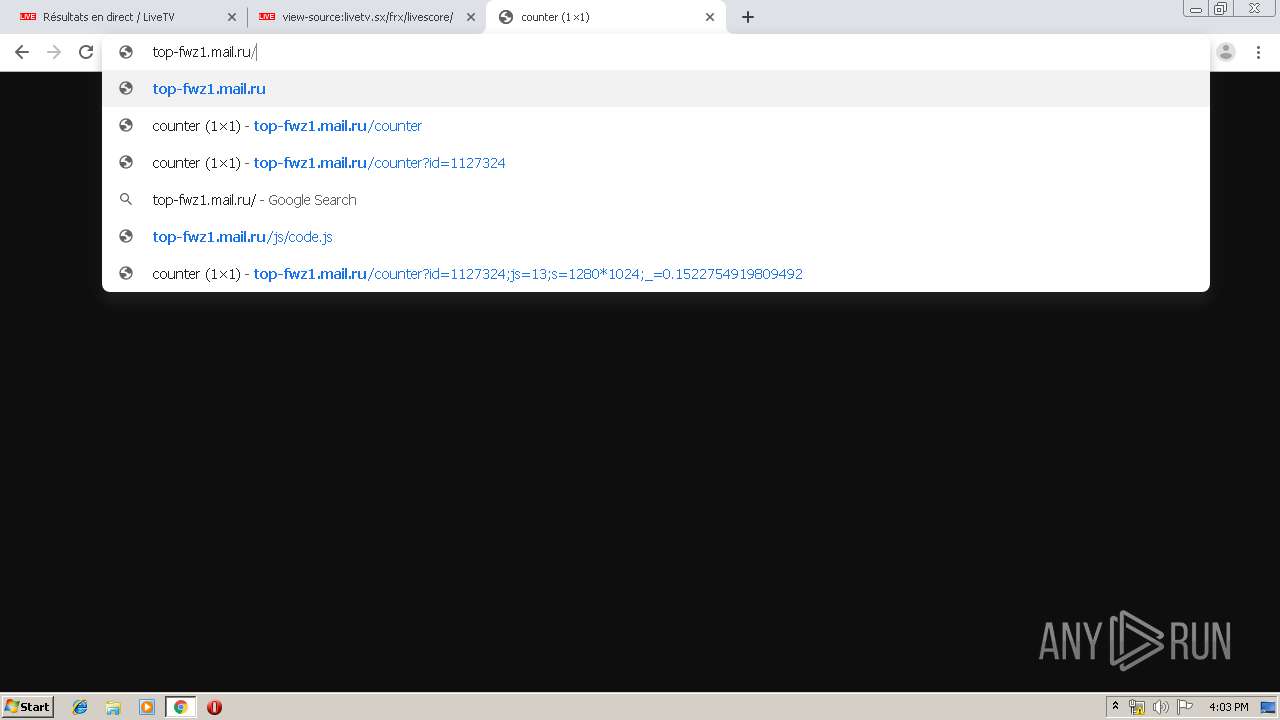Choose the Google Search suggestion

pyautogui.click(x=655, y=200)
